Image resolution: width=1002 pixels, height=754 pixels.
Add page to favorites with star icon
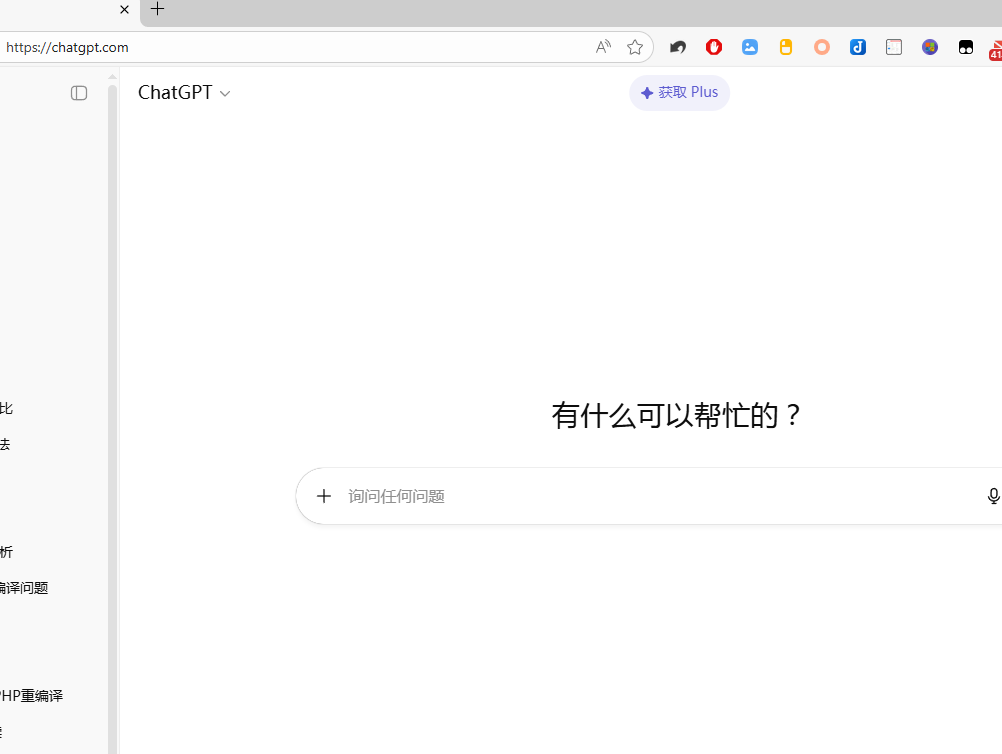(634, 47)
